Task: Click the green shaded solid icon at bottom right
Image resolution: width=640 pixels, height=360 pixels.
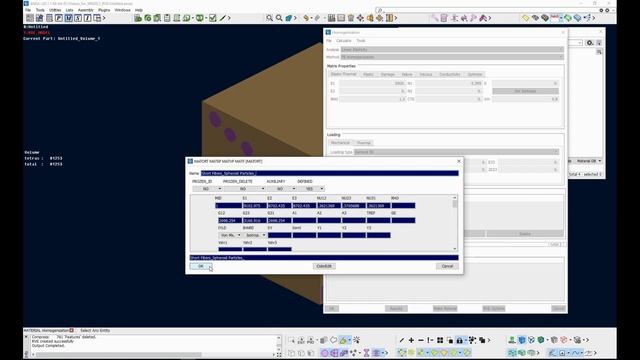Action: (541, 340)
